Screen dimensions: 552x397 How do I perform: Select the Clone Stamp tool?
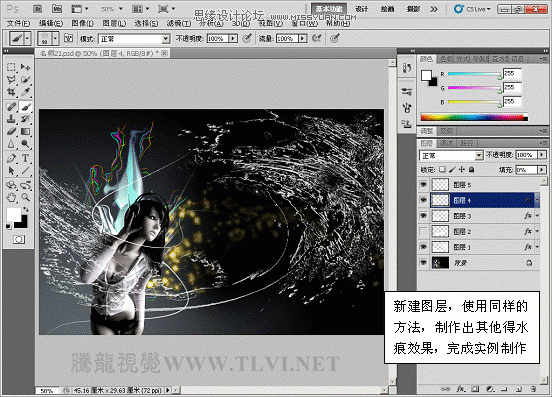click(x=11, y=119)
